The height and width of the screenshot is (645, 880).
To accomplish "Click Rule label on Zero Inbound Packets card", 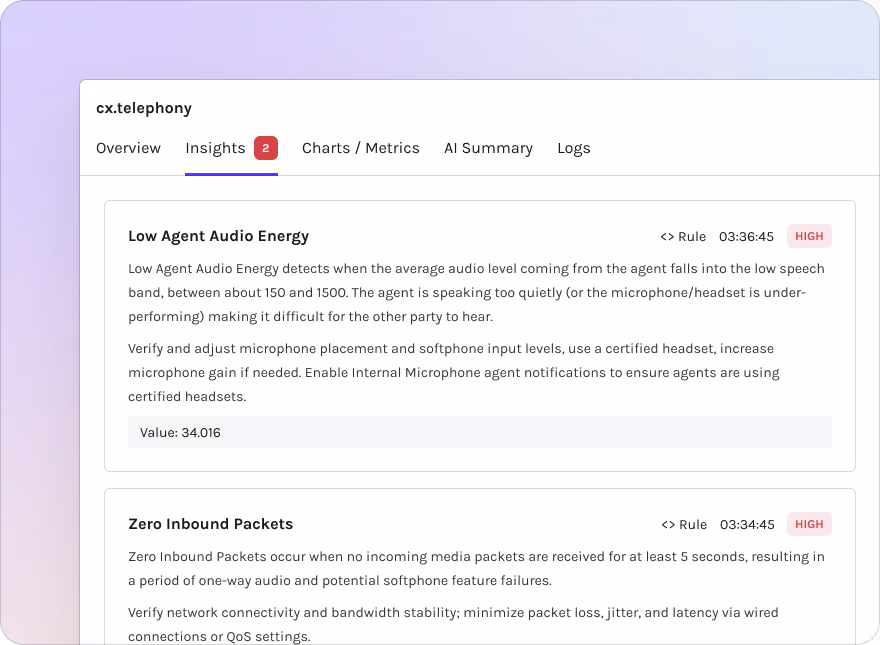I will [693, 525].
